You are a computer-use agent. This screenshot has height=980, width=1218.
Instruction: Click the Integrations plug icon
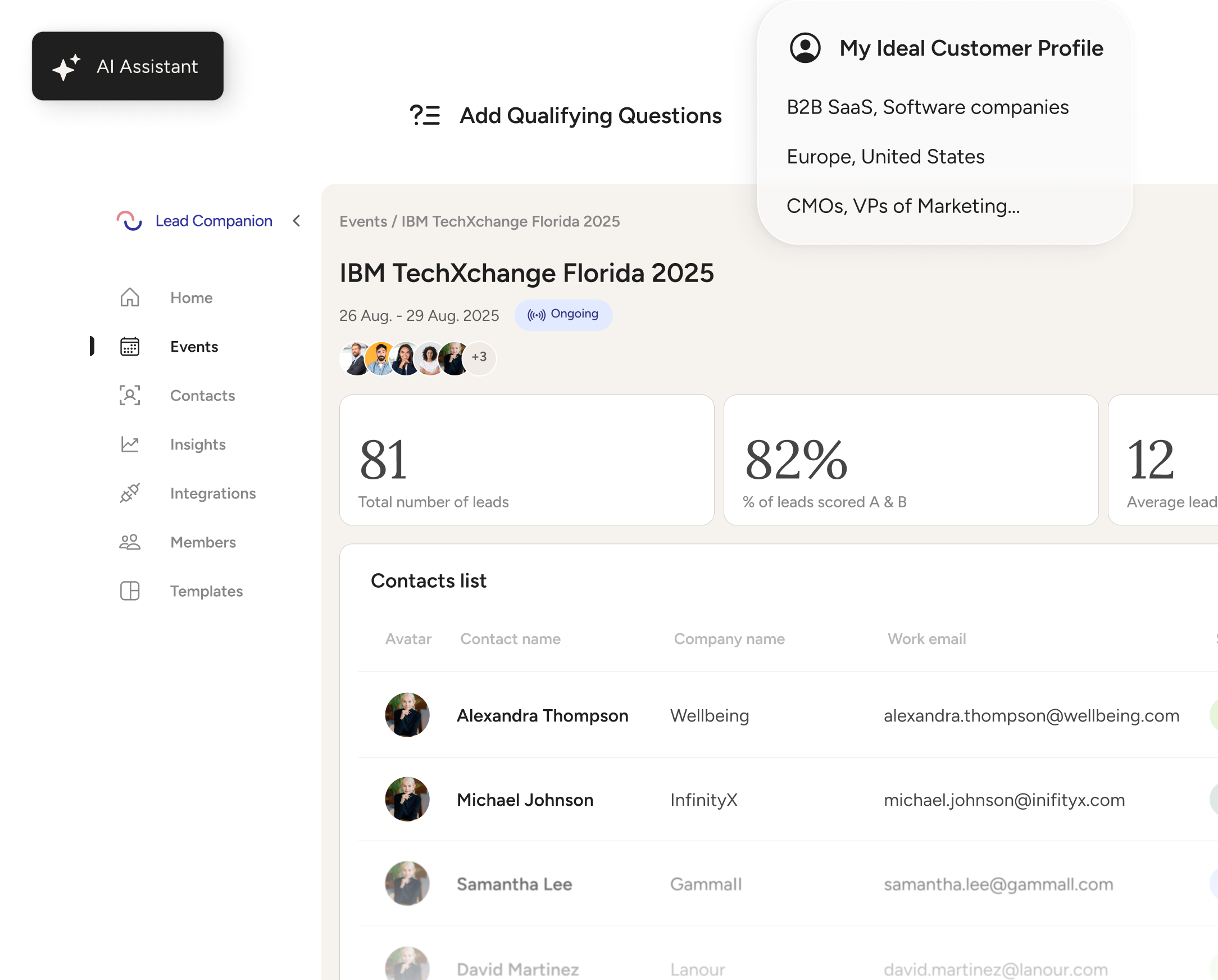129,493
